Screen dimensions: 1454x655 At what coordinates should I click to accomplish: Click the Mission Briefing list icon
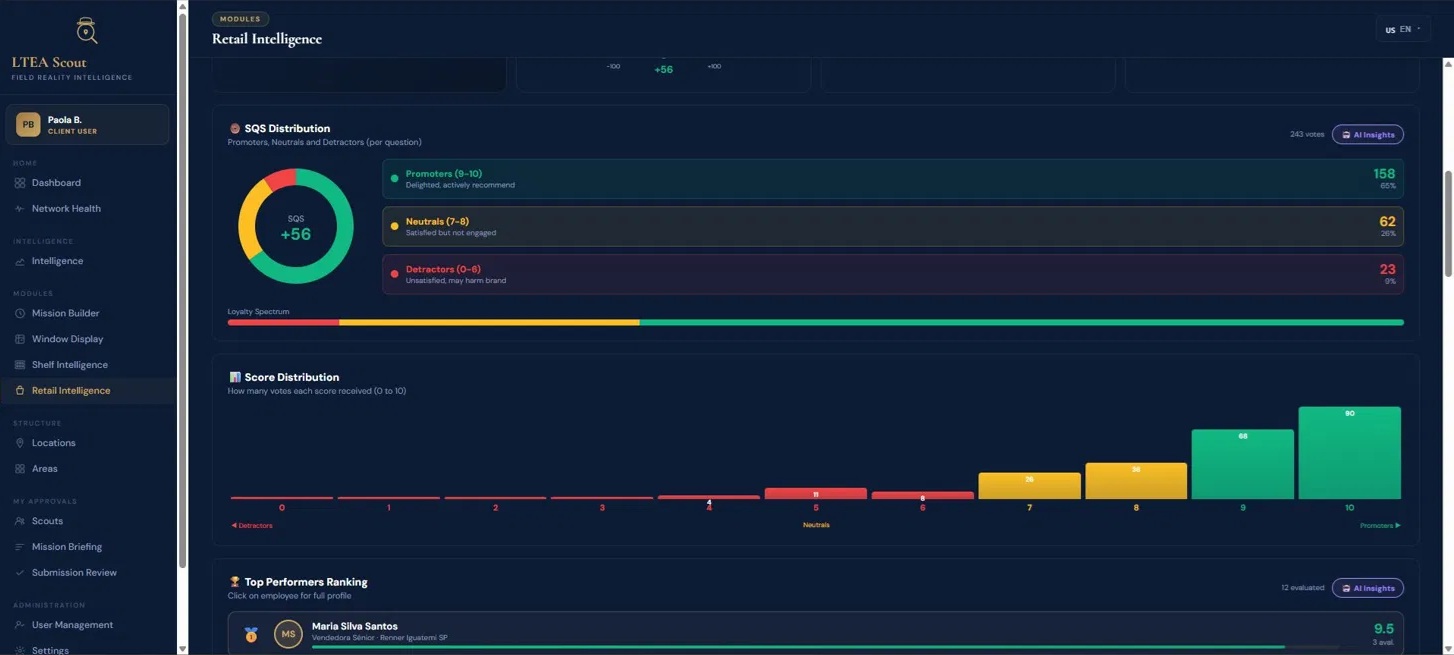click(20, 547)
